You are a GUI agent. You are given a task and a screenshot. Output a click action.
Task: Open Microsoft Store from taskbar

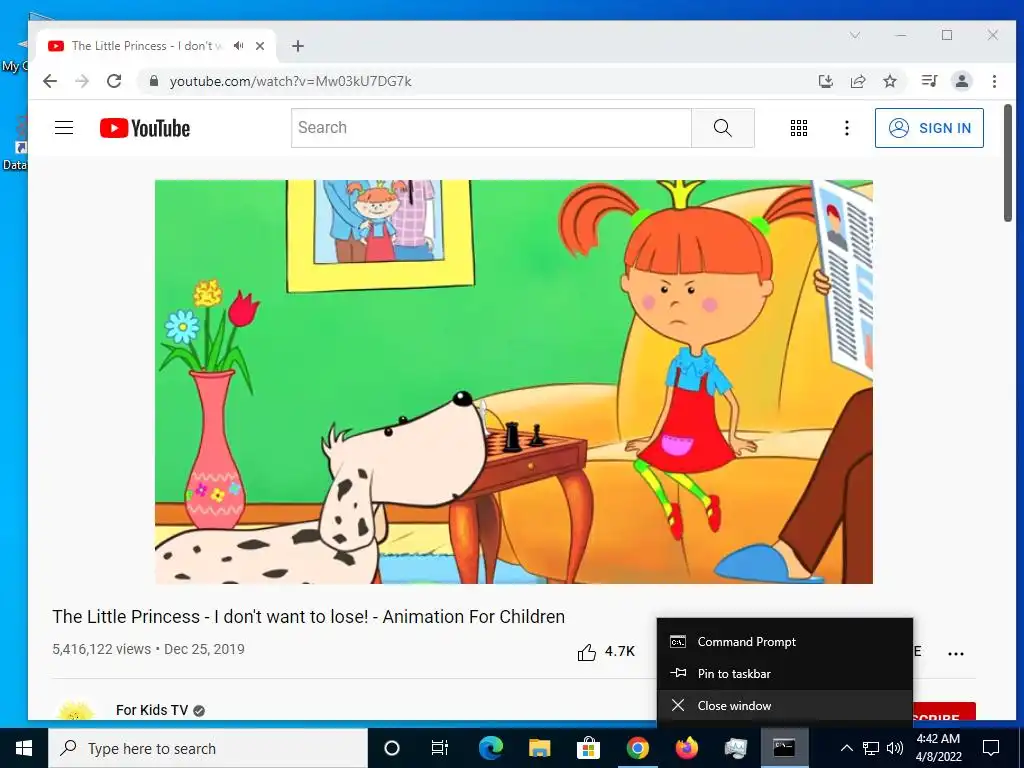tap(588, 748)
